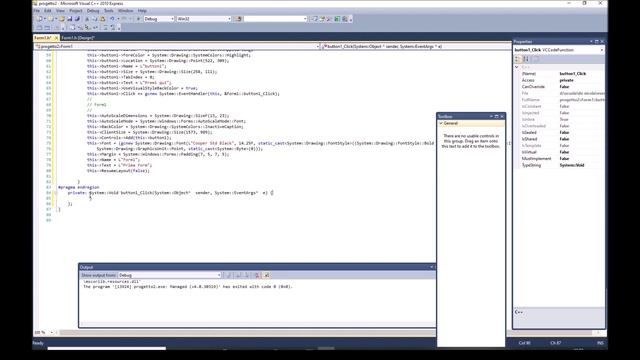Select the IsShared property row
The image size is (640, 360).
[559, 139]
